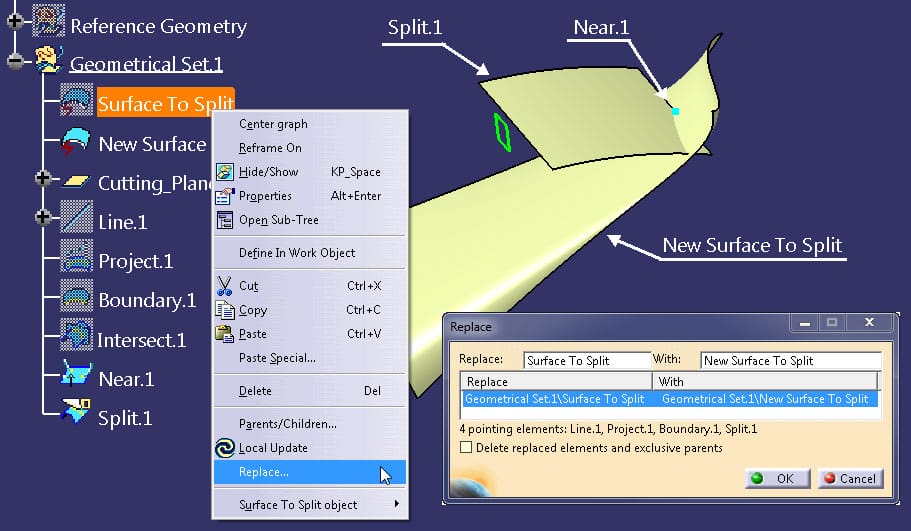Cancel the Replace dialog
Screen dimensions: 911x531
pos(851,478)
